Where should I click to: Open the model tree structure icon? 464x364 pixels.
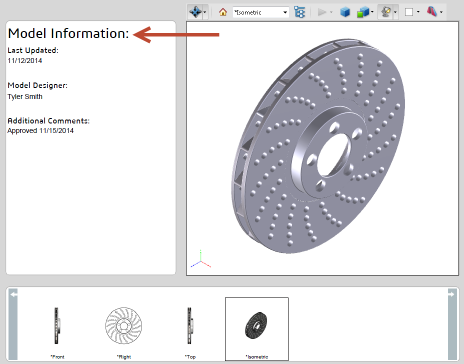(x=300, y=12)
